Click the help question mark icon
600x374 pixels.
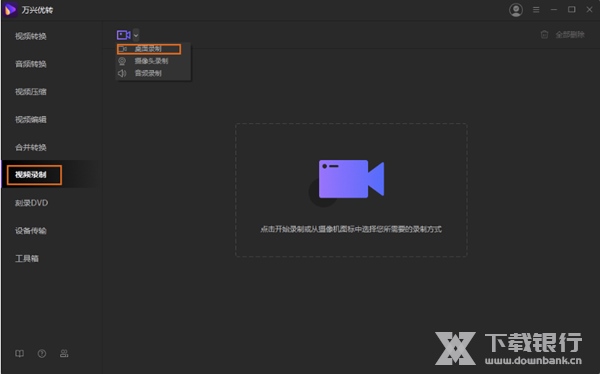(42, 353)
